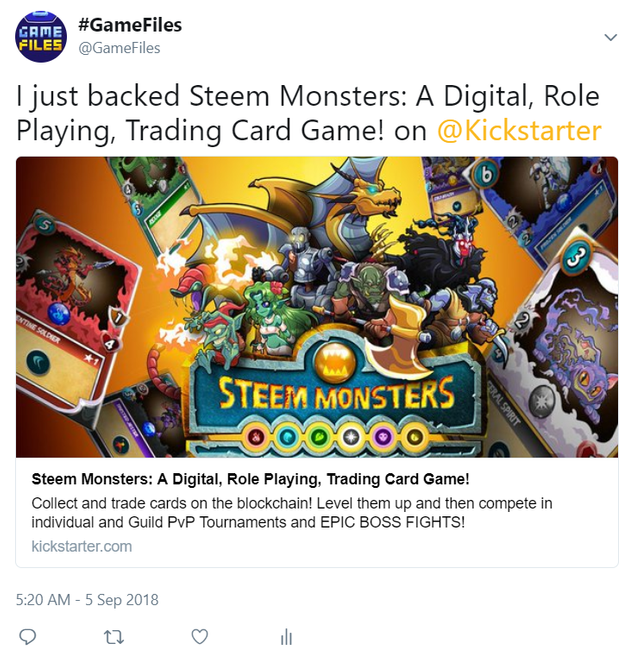Open the GameFiles profile avatar
Viewport: 640px width, 663px height.
(x=41, y=37)
